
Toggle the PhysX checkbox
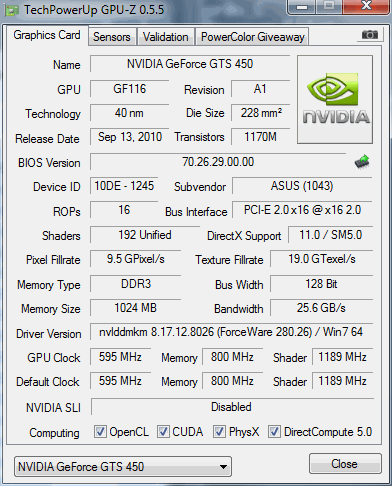219,432
